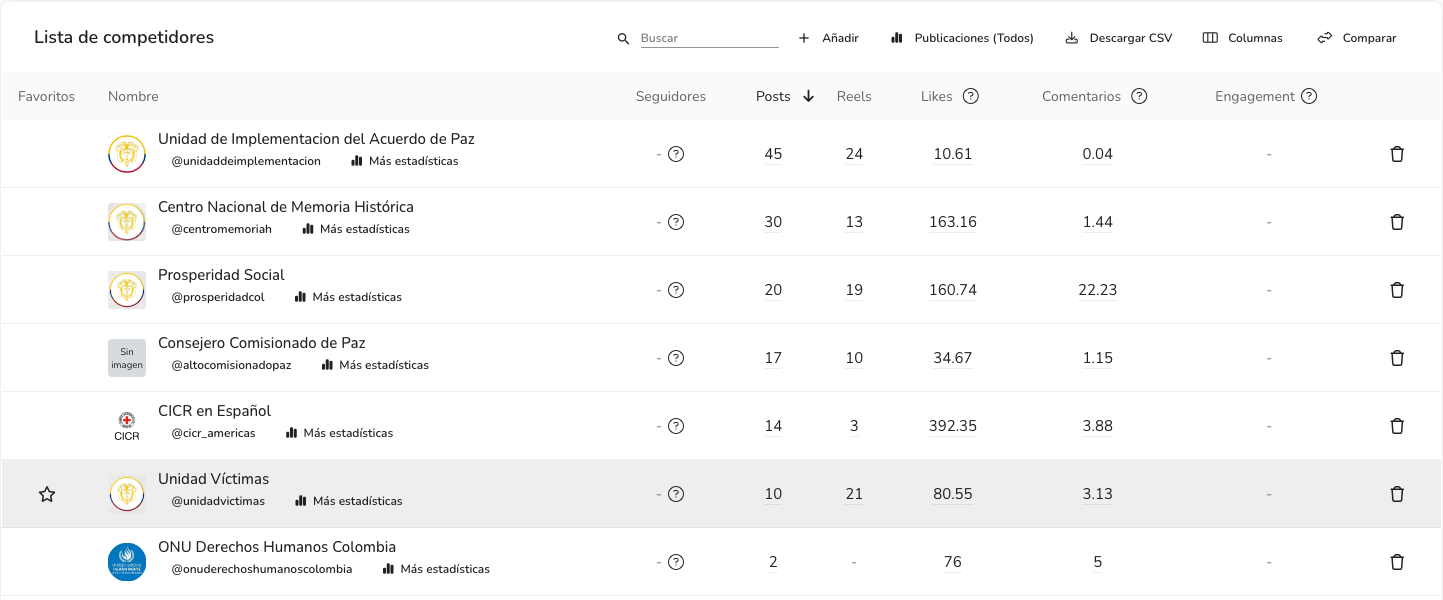The image size is (1443, 600).
Task: Click Descargar CSV button
Action: 1118,38
